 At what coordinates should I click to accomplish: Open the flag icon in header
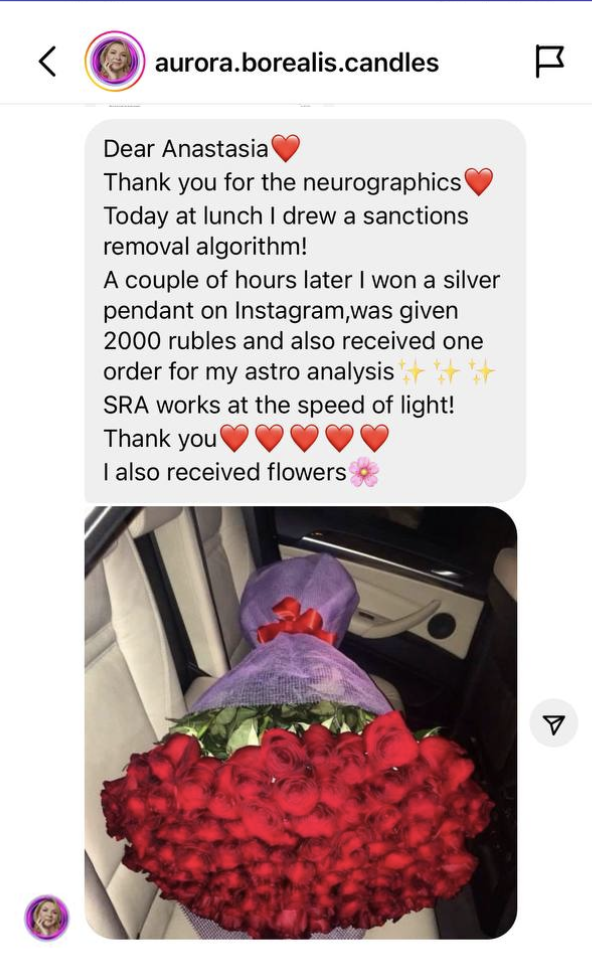pos(549,61)
